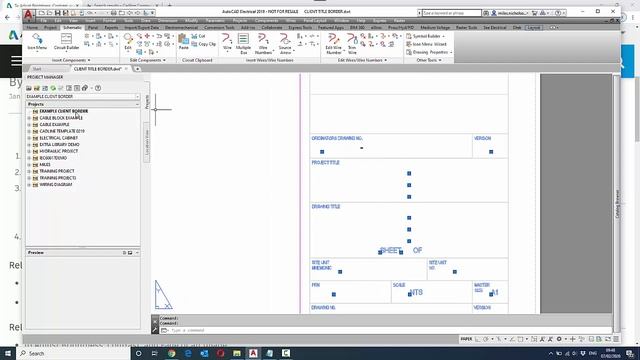The image size is (640, 360).
Task: Click the Copy Clip button
Action: pos(203,44)
